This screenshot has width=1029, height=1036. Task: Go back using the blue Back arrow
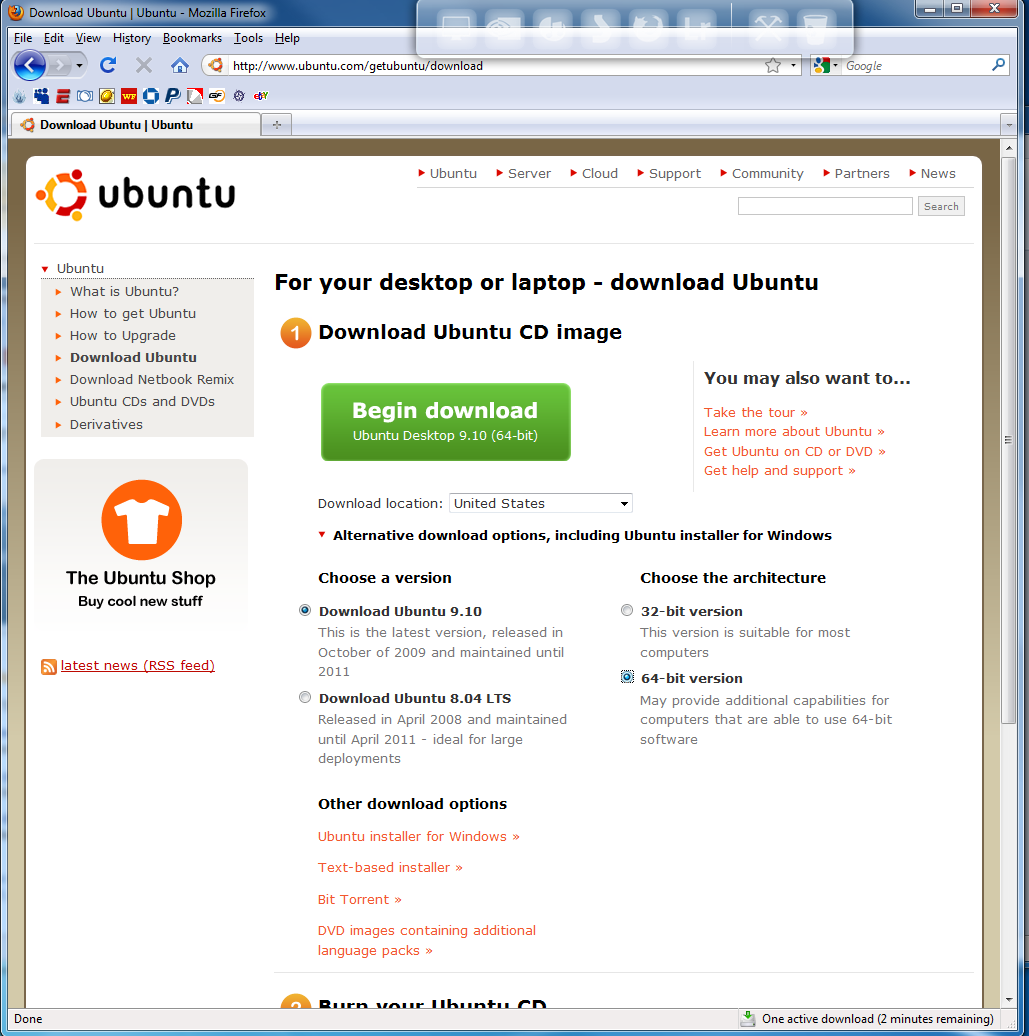[30, 65]
